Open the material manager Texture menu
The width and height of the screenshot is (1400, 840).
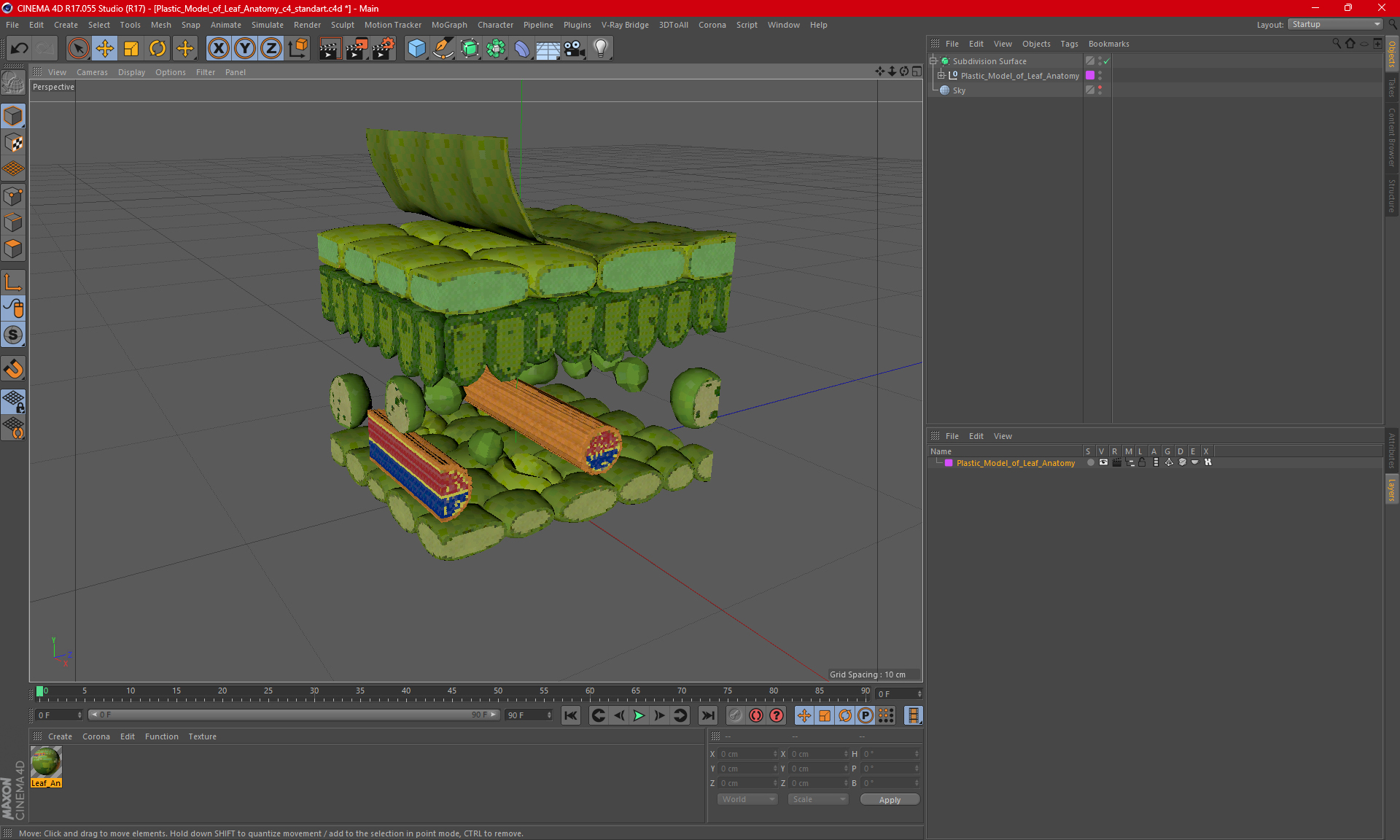click(202, 736)
